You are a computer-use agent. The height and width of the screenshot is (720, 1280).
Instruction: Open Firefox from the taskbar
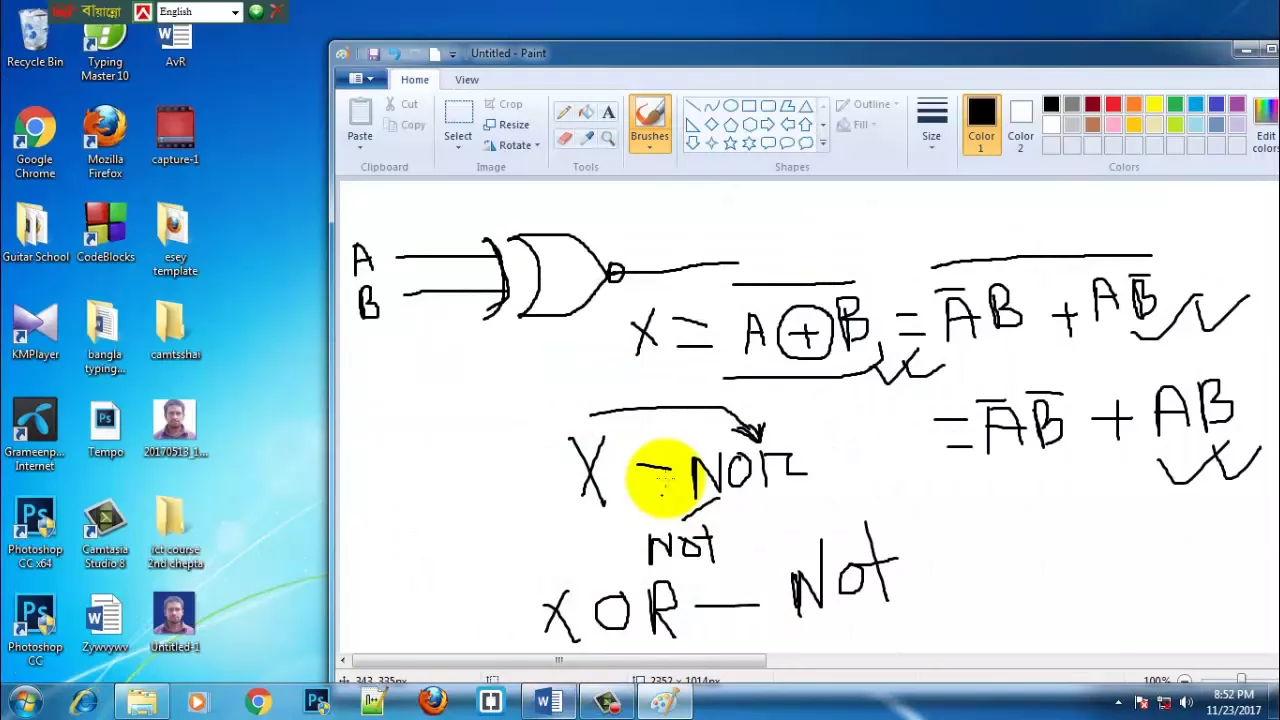point(433,702)
